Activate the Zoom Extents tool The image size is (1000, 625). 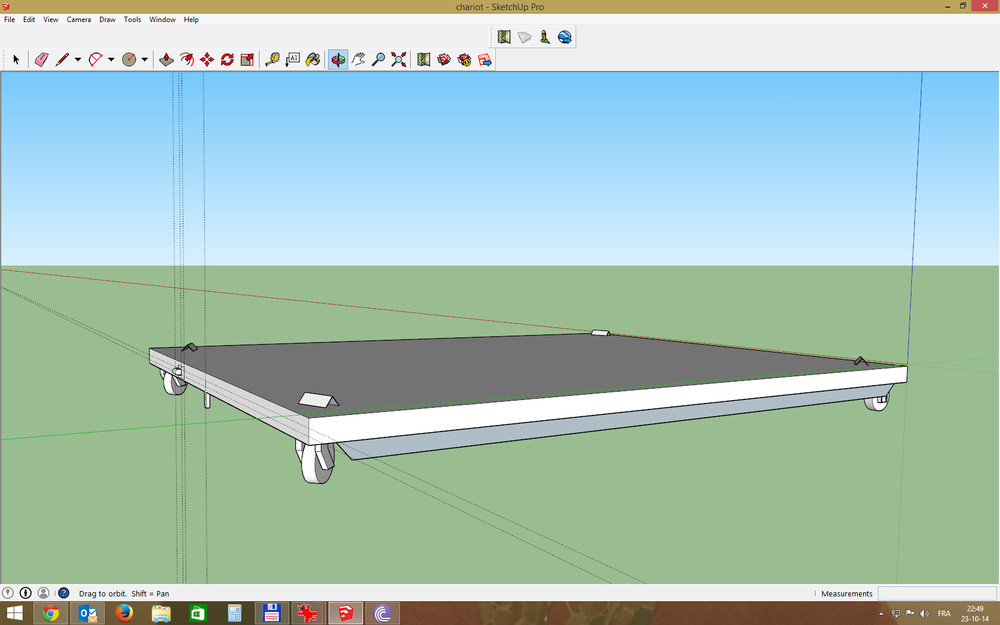pos(399,60)
